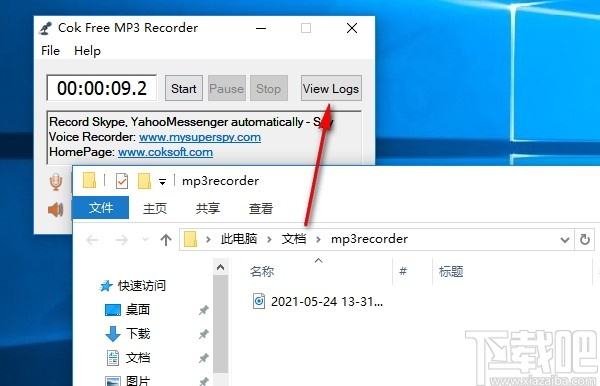Open View Logs in MP3 Recorder

(331, 88)
